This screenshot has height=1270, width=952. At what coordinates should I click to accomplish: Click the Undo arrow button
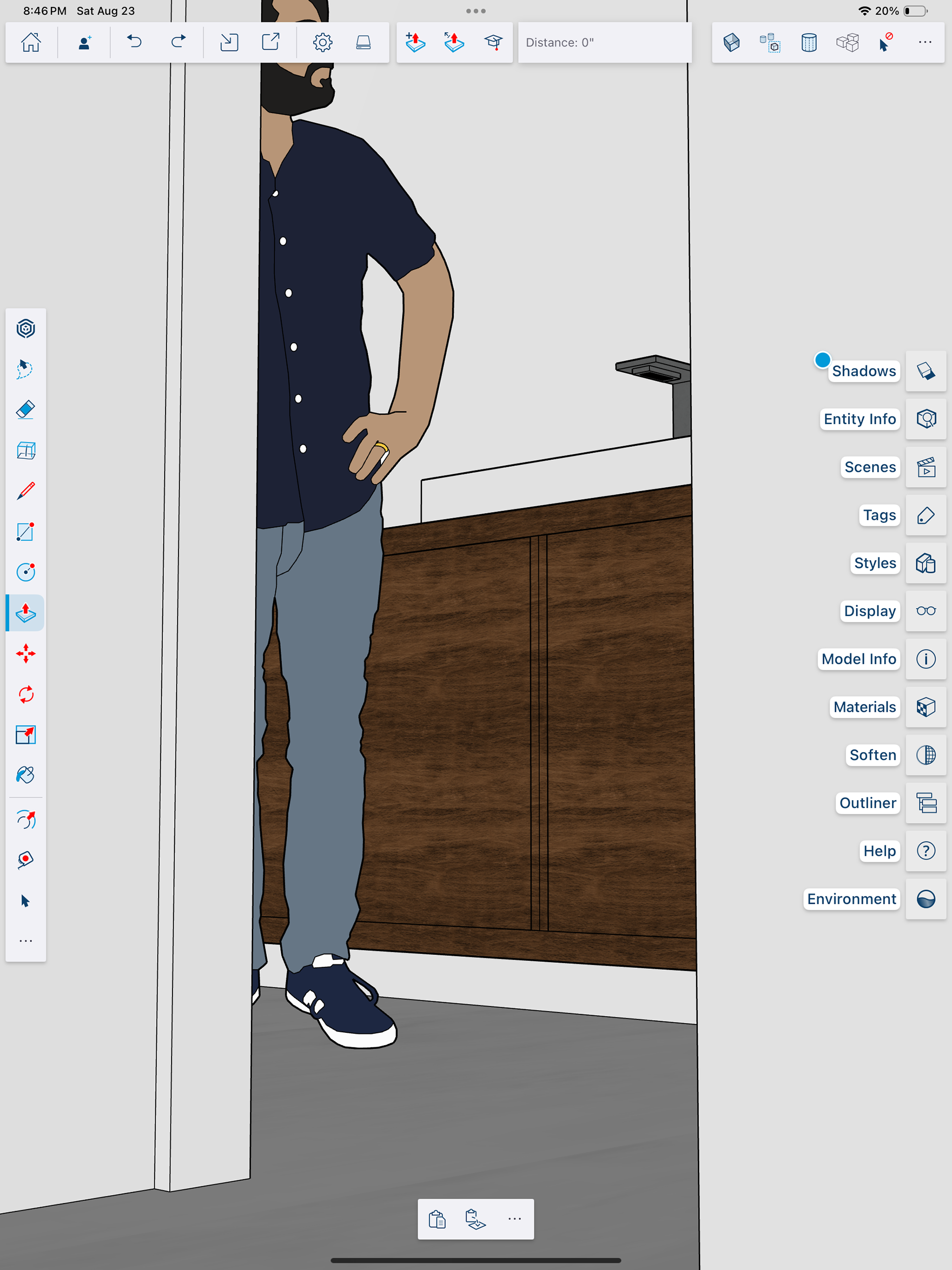[134, 43]
